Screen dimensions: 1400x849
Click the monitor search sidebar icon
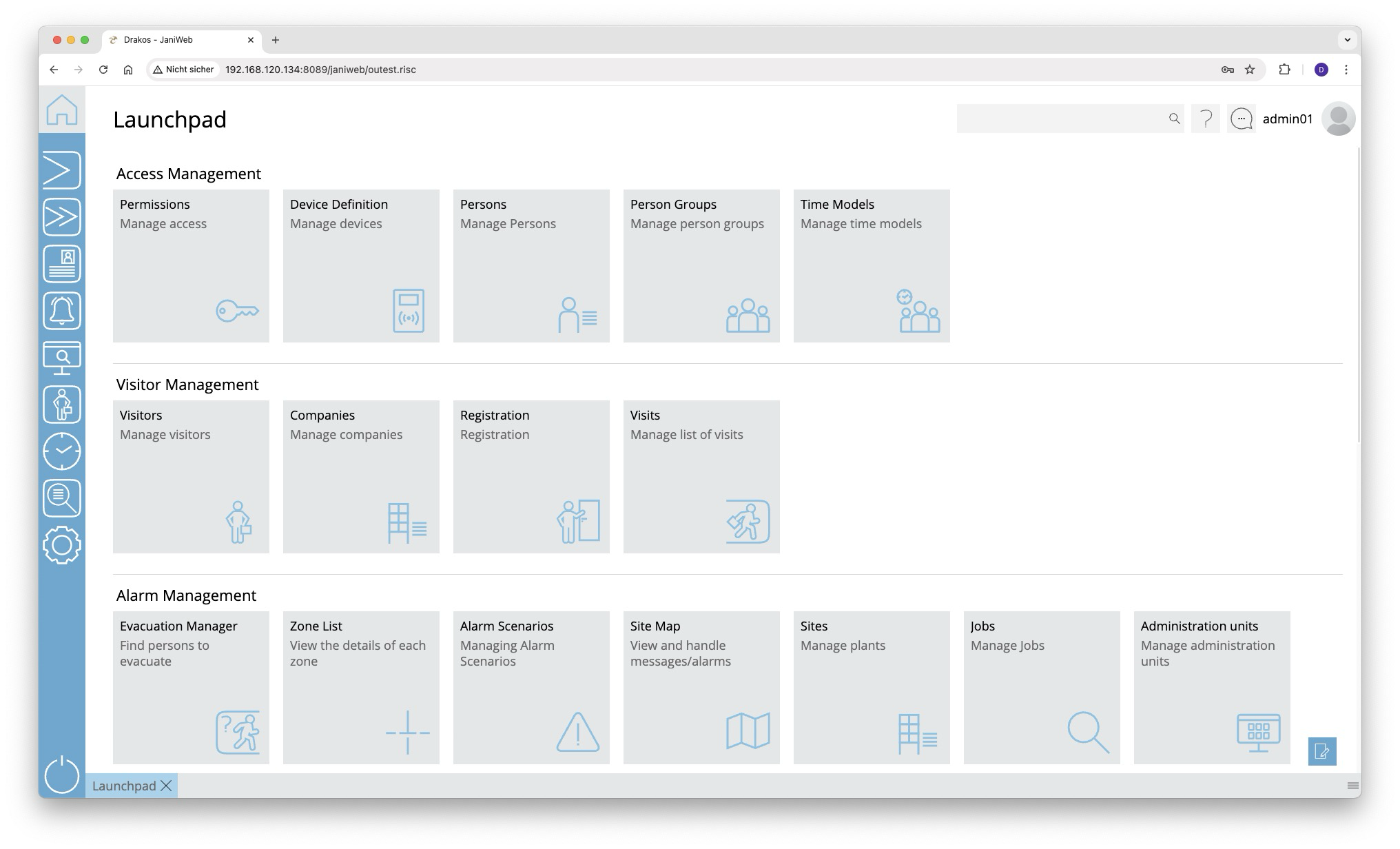point(62,358)
